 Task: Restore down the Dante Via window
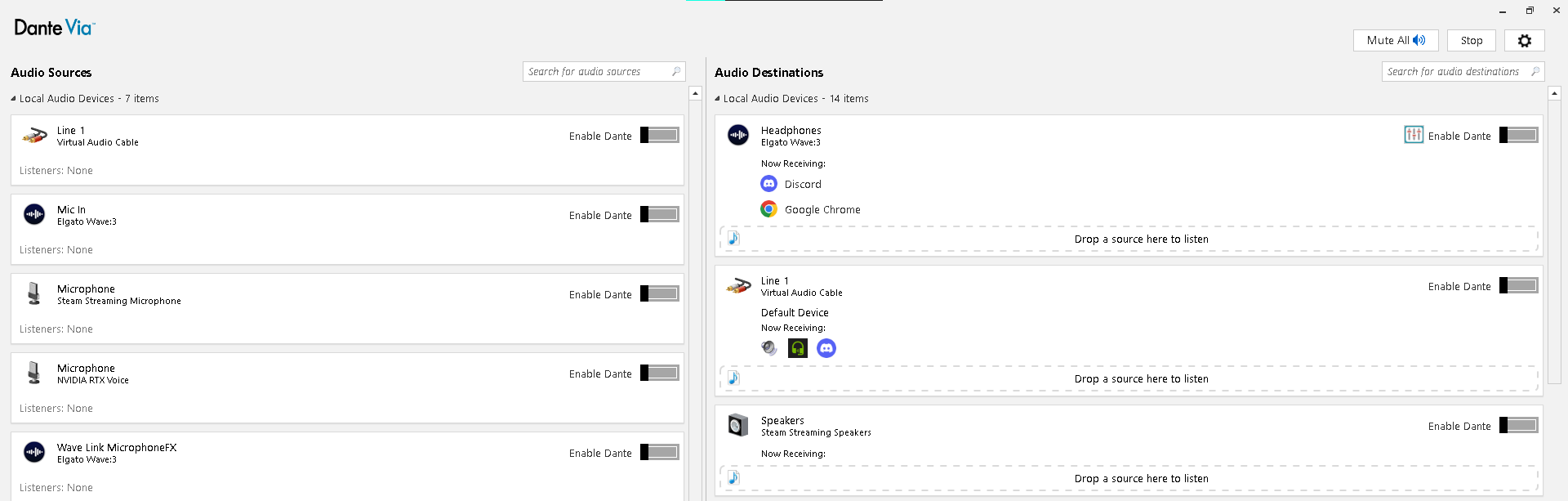click(1529, 11)
